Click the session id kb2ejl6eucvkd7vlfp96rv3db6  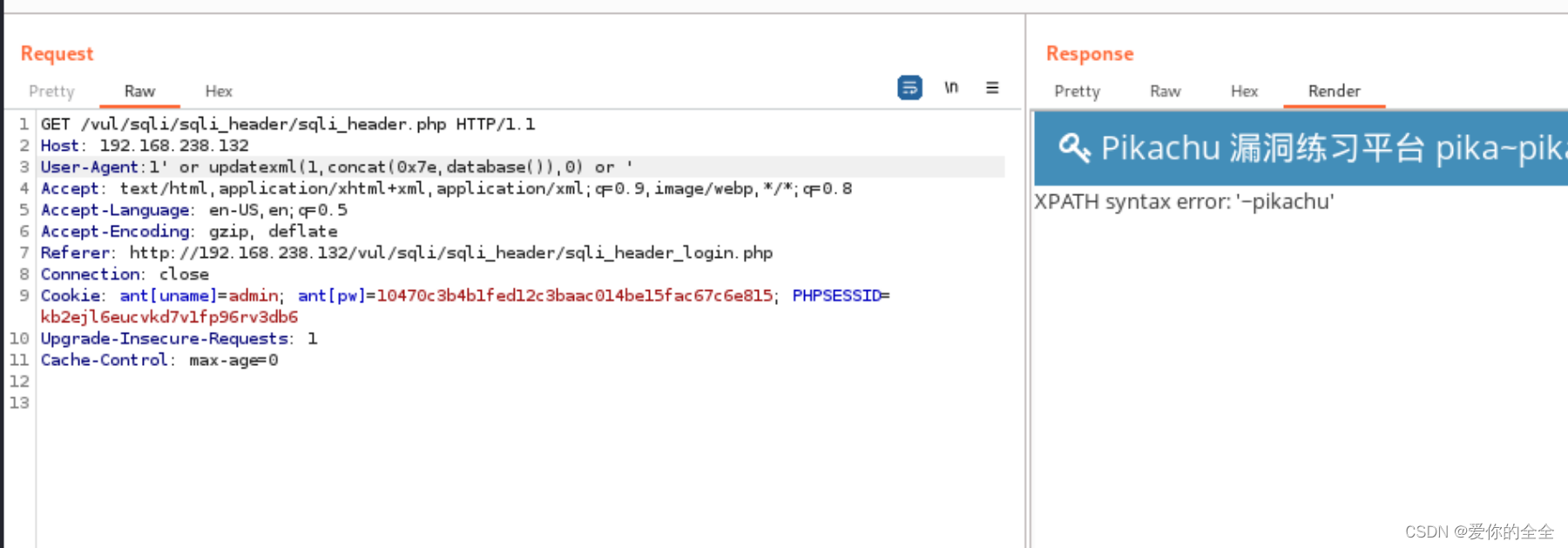pos(169,317)
